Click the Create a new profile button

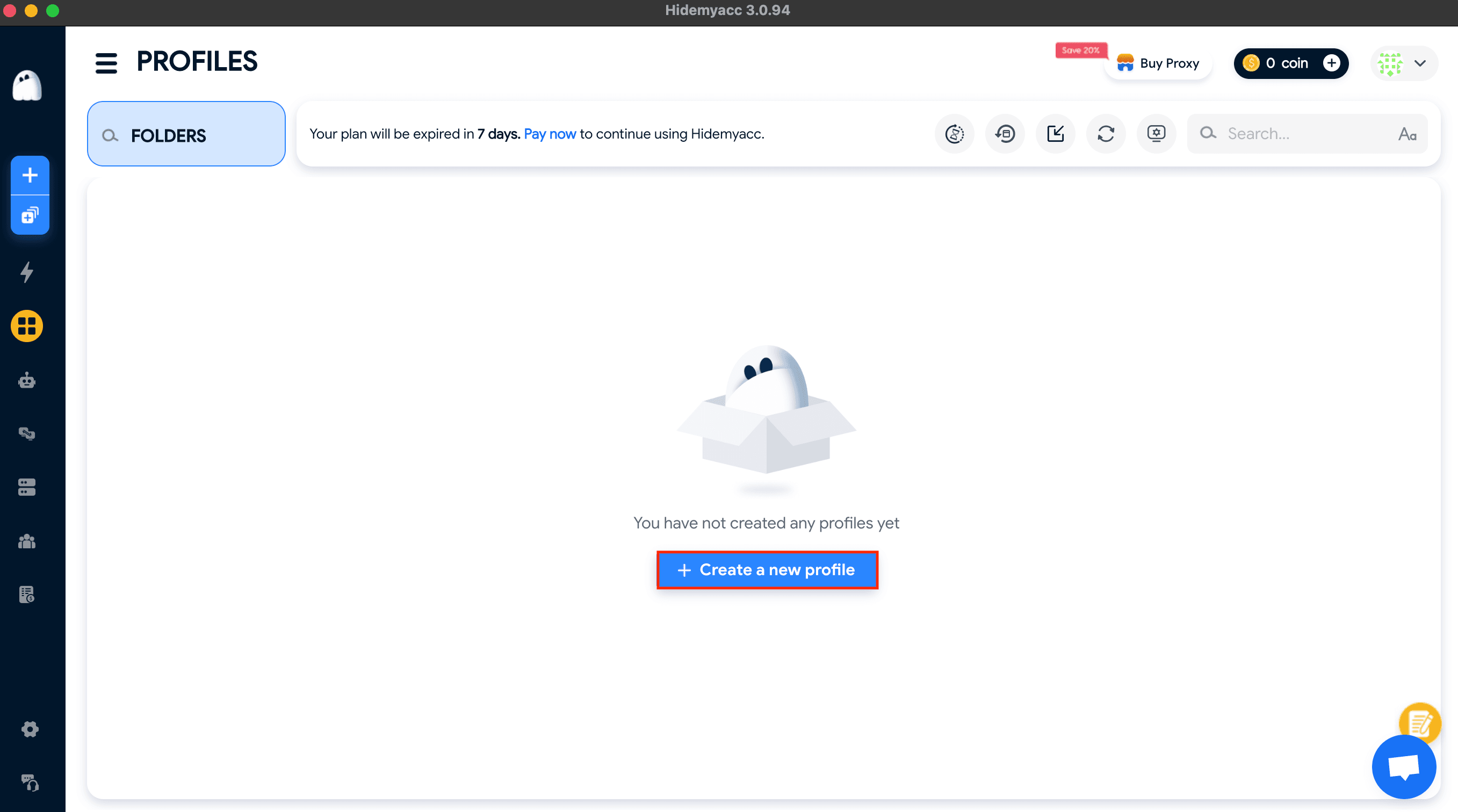[x=767, y=570]
